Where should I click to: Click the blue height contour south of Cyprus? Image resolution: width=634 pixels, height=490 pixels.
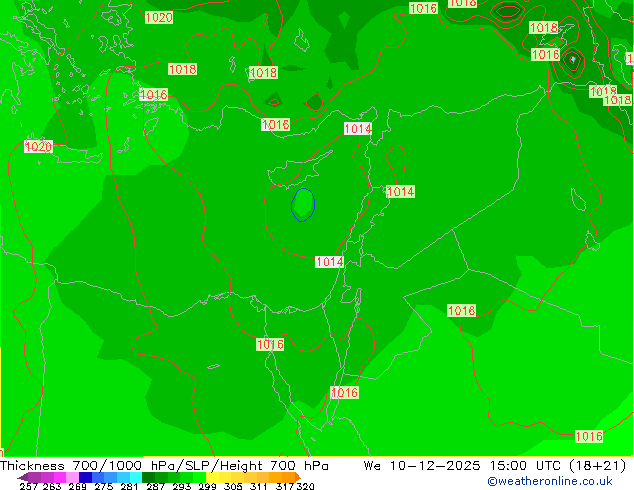click(303, 205)
